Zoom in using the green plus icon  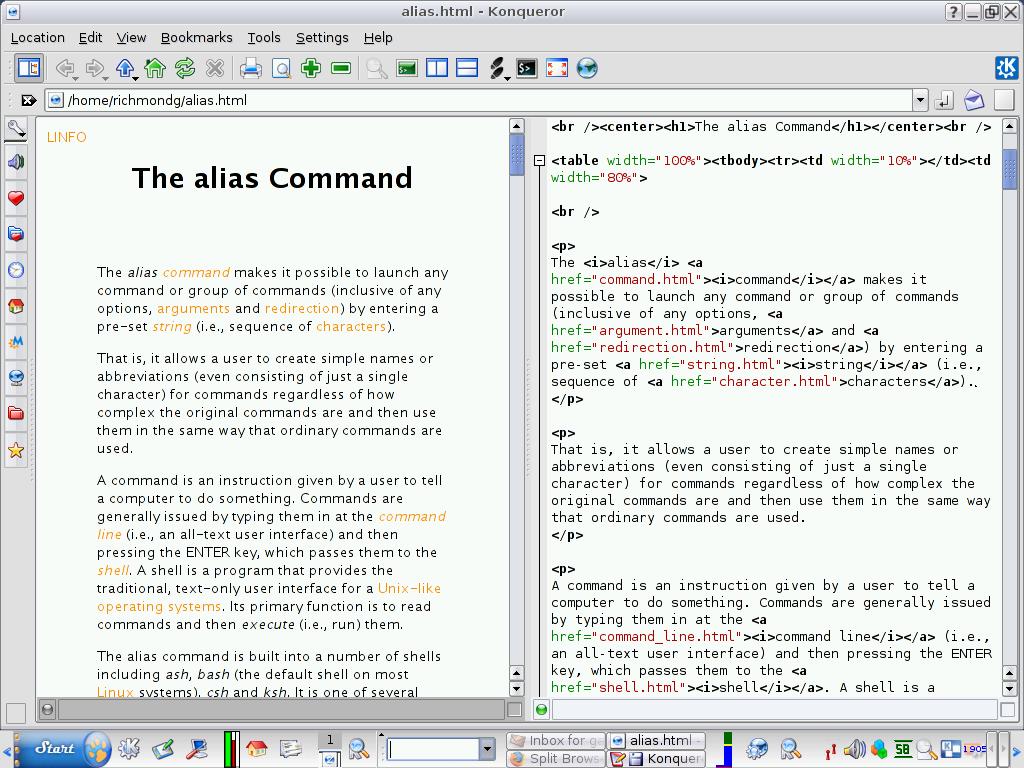tap(309, 68)
